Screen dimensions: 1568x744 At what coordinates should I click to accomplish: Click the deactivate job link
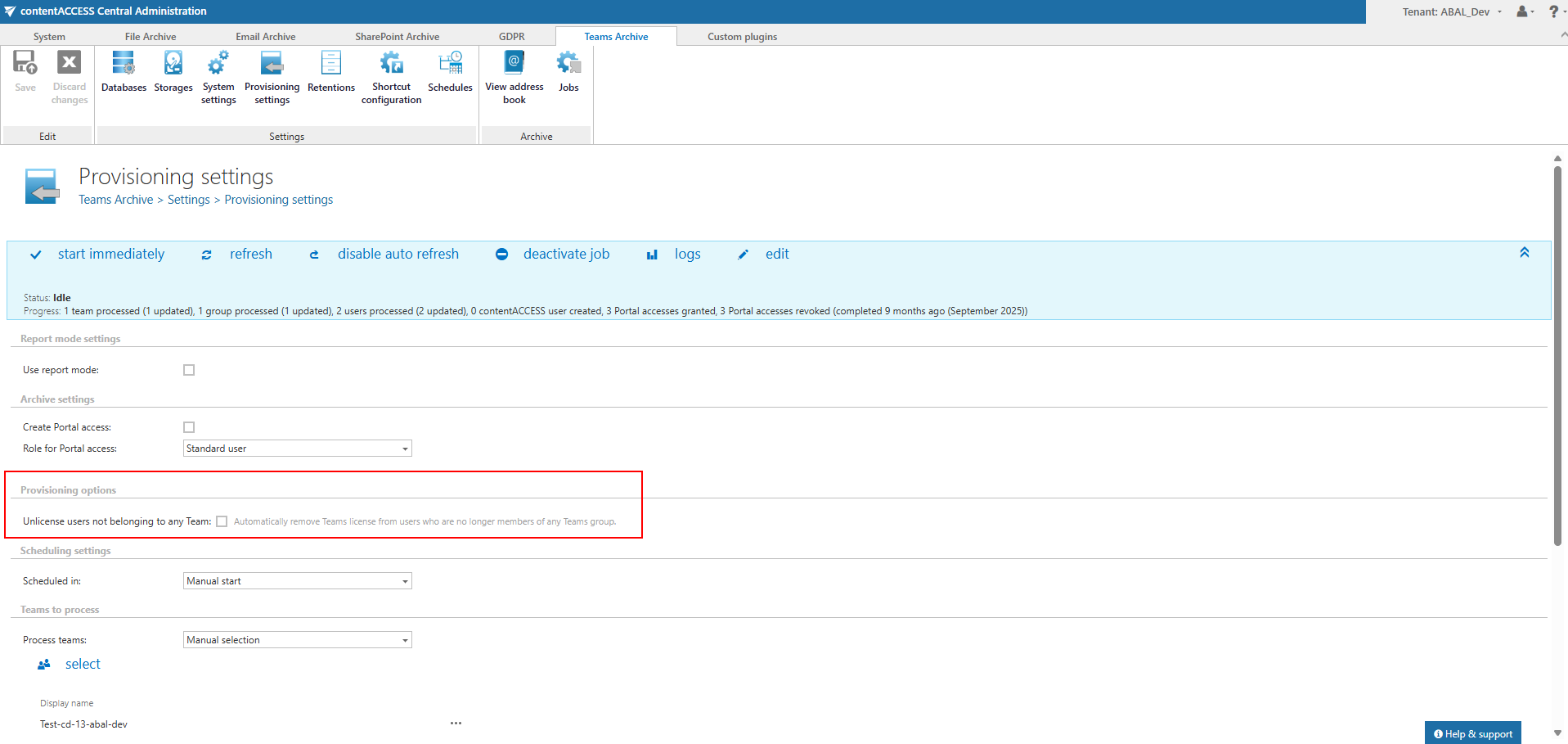566,255
